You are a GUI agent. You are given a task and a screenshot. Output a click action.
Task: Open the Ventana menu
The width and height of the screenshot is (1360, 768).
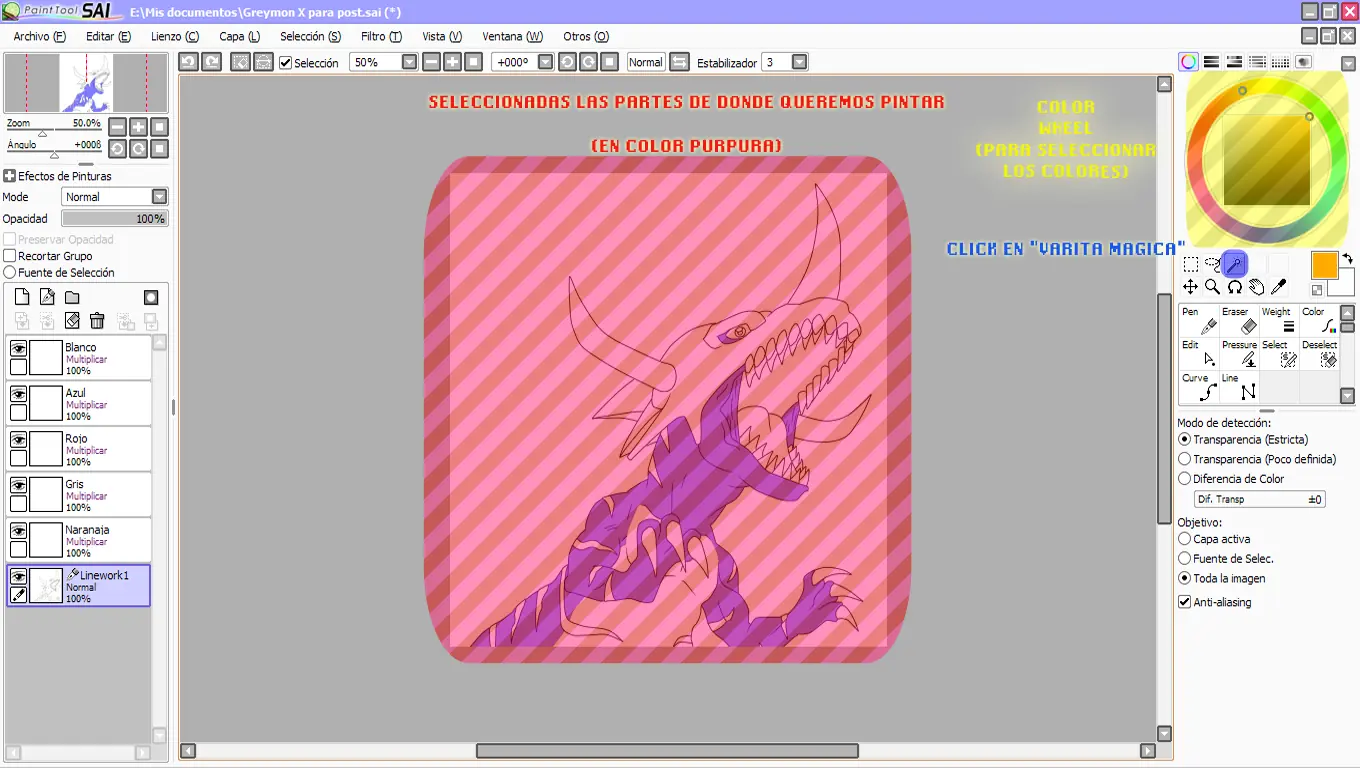513,36
